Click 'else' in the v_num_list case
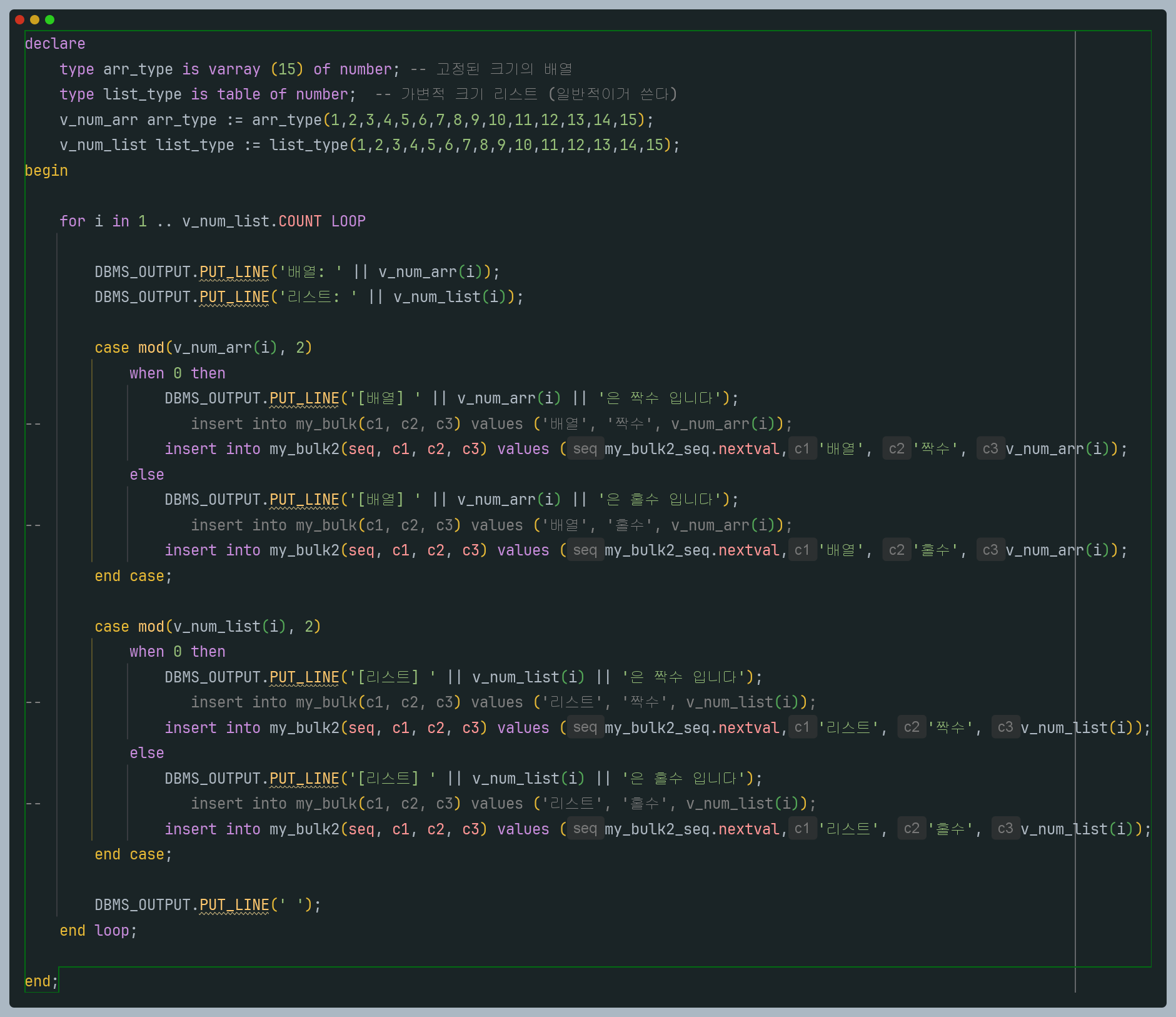The image size is (1176, 1017). (x=147, y=753)
